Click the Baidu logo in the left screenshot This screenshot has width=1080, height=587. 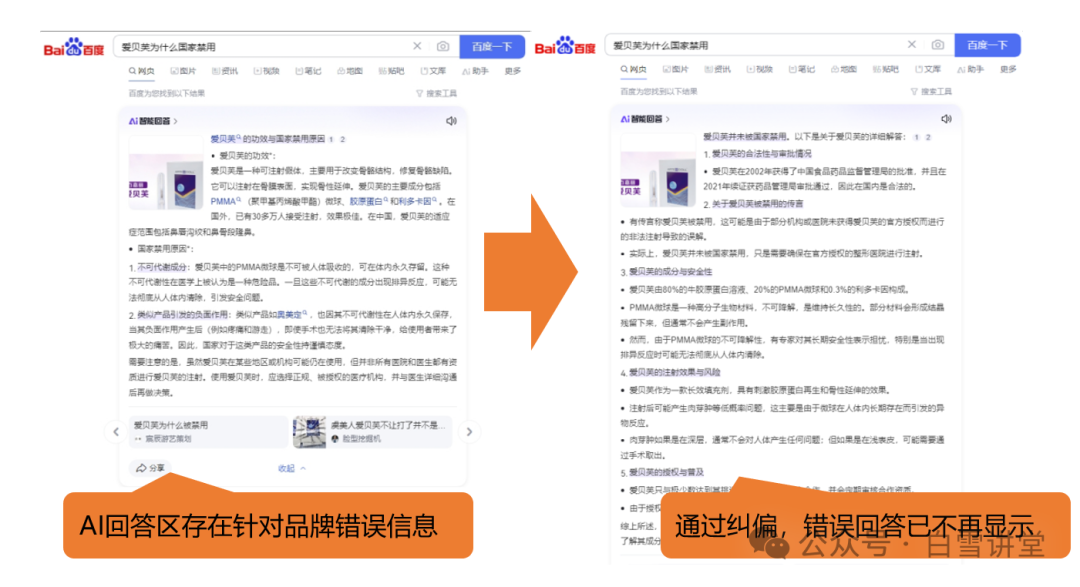pyautogui.click(x=74, y=48)
